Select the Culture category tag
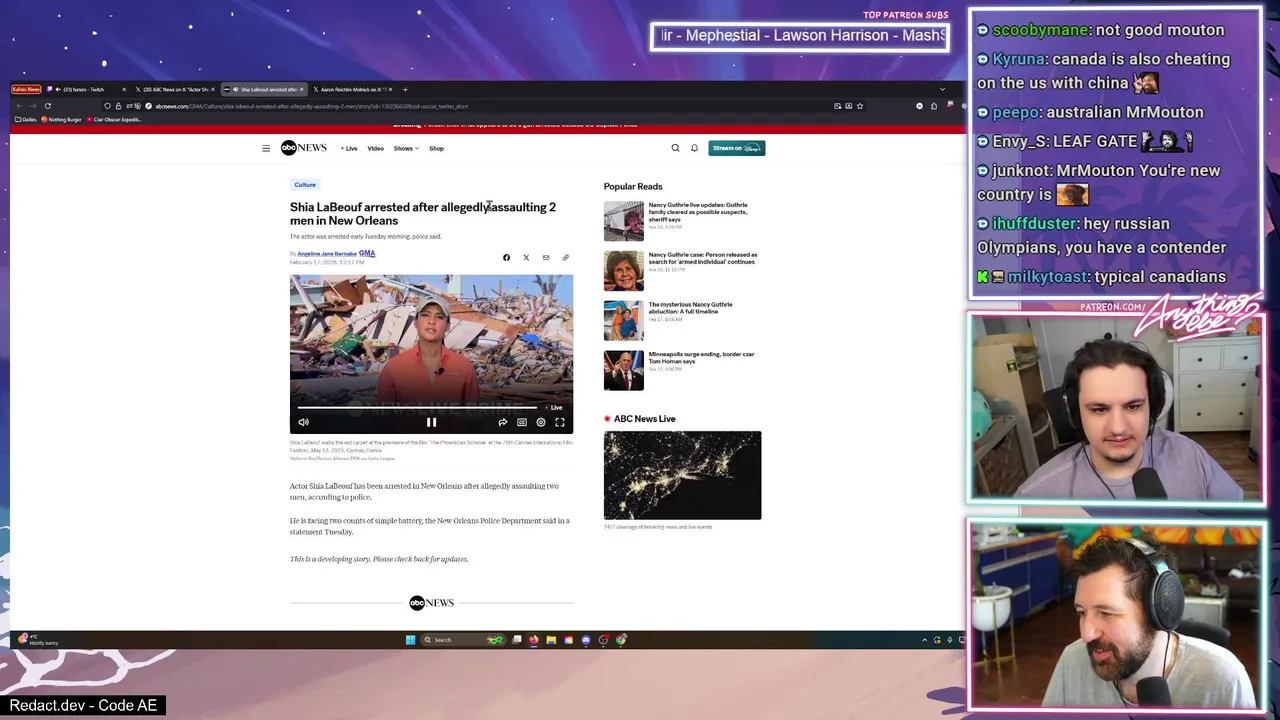The height and width of the screenshot is (720, 1280). pyautogui.click(x=305, y=184)
